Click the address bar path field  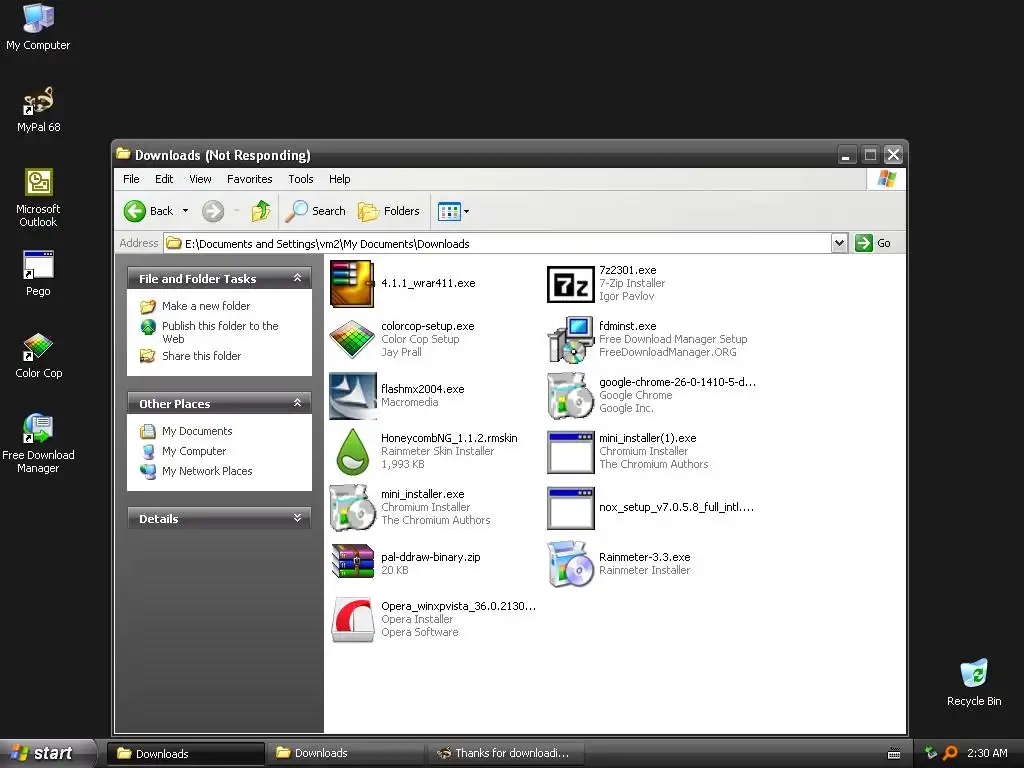pyautogui.click(x=496, y=244)
